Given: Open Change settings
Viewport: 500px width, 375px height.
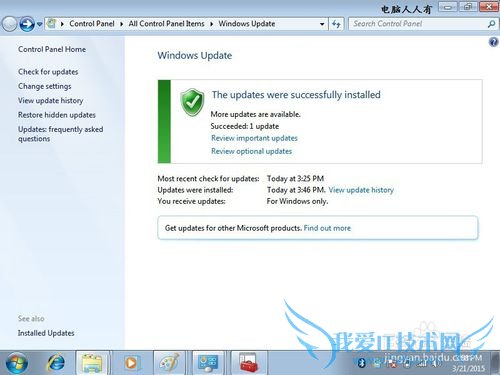Looking at the screenshot, I should click(x=45, y=86).
